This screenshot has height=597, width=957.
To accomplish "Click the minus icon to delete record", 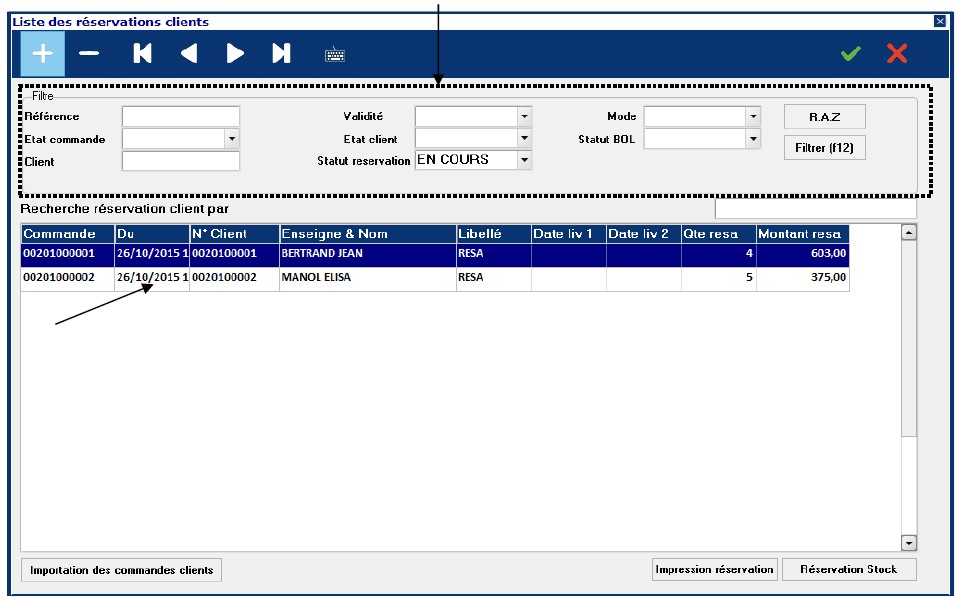I will tap(89, 54).
